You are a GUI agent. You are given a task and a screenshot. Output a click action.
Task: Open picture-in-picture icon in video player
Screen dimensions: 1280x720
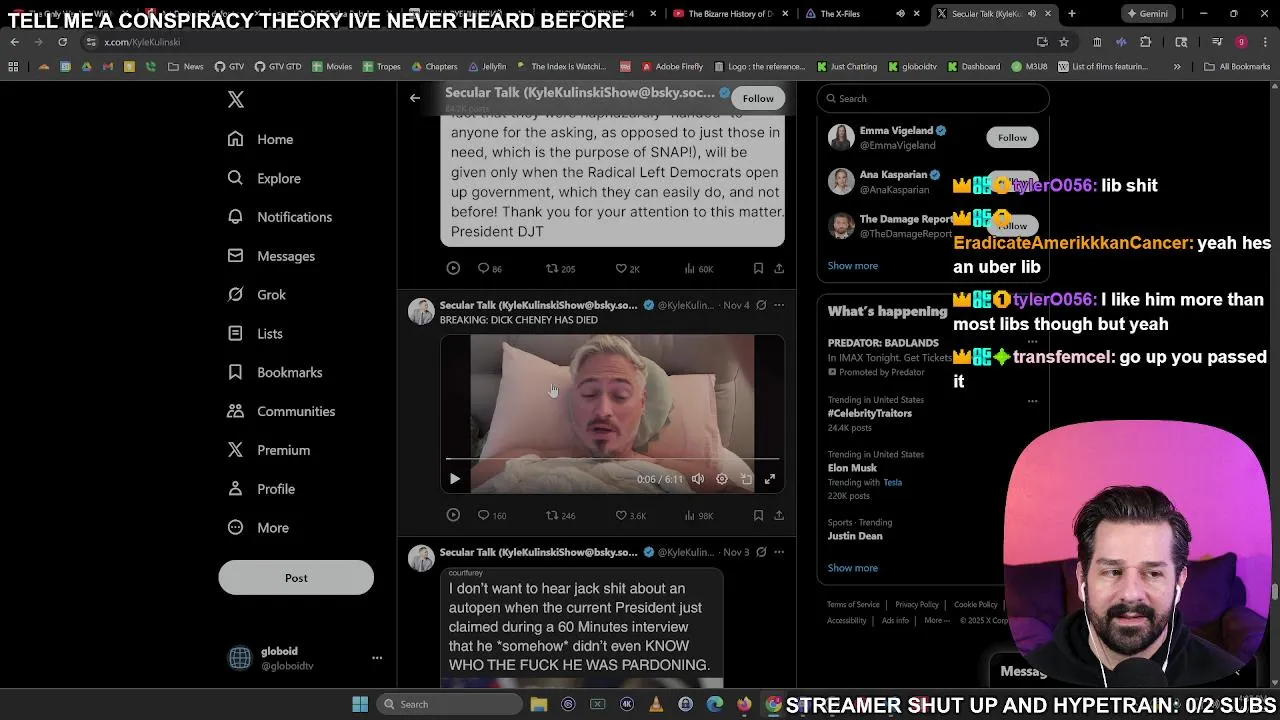point(746,479)
